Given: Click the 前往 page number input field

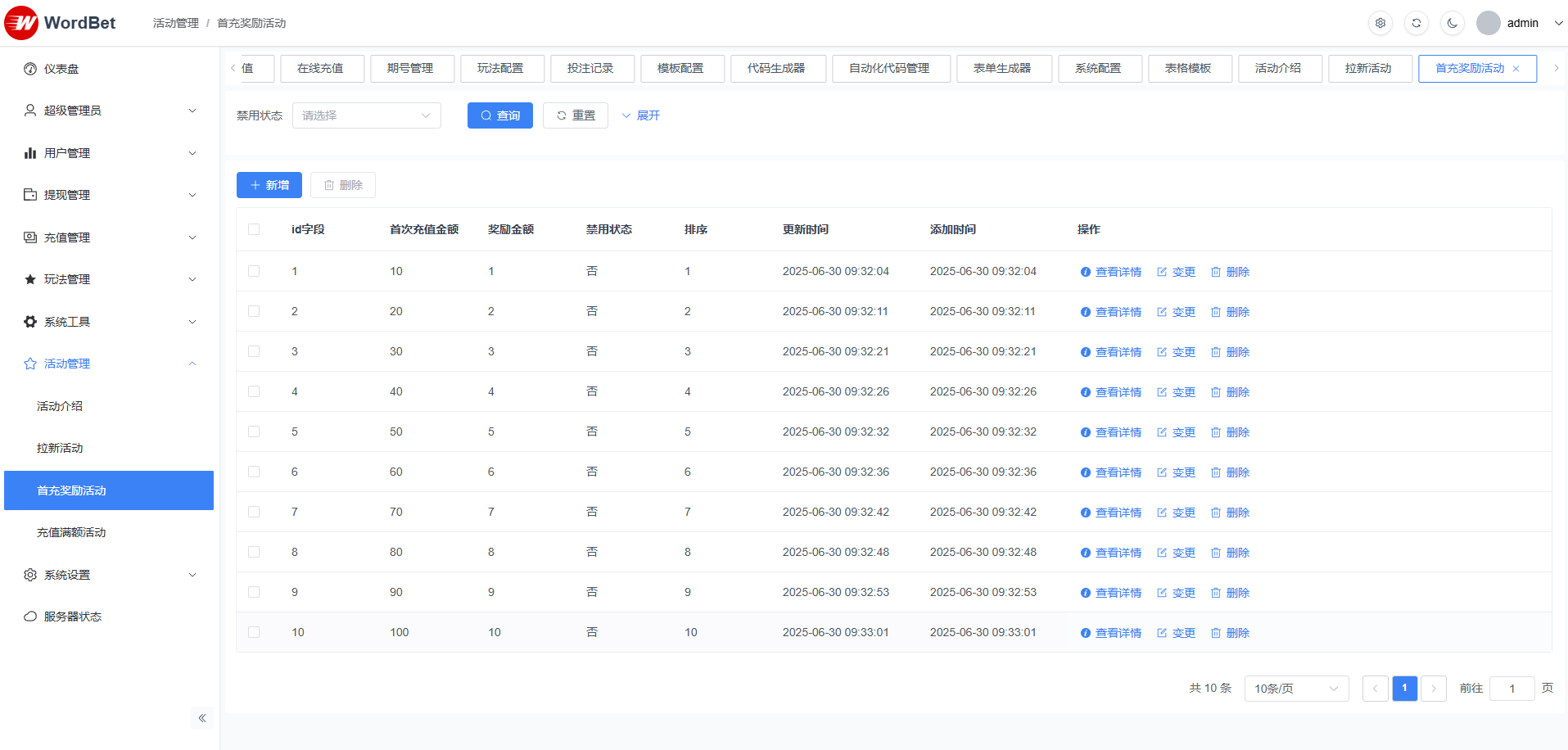Looking at the screenshot, I should click(1512, 689).
